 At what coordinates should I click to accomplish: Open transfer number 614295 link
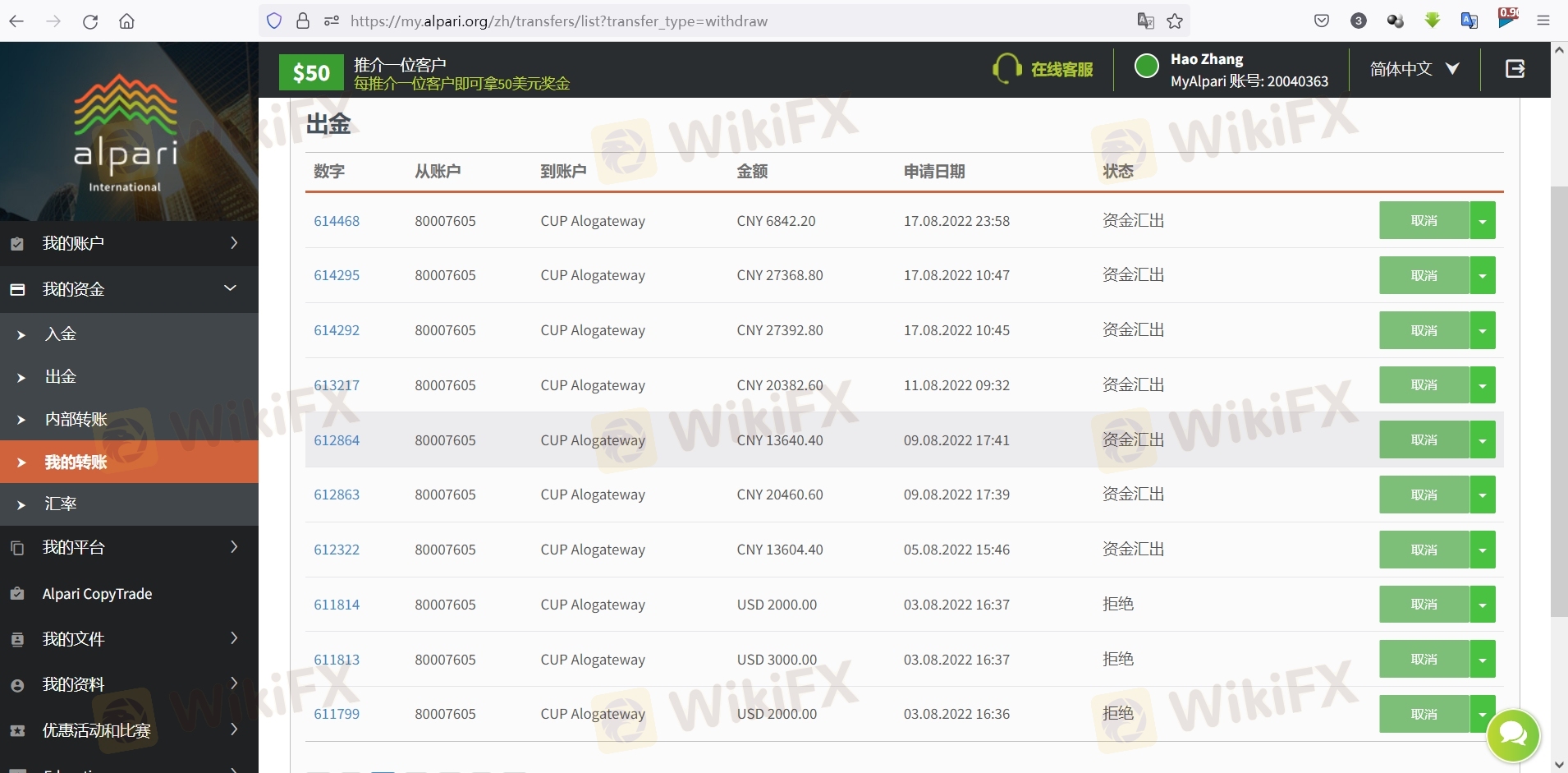(337, 276)
